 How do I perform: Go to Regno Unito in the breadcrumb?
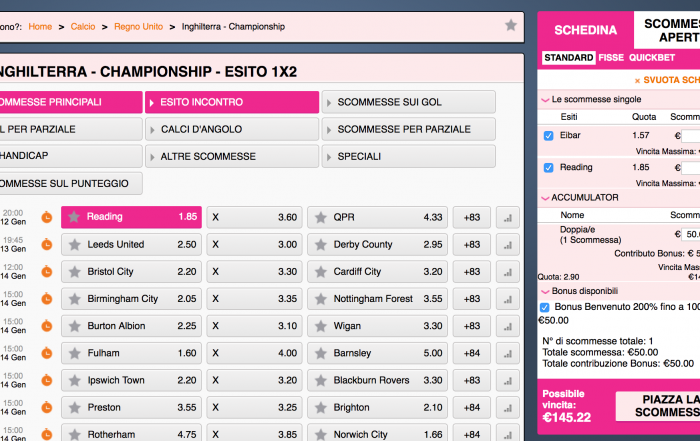coord(138,27)
